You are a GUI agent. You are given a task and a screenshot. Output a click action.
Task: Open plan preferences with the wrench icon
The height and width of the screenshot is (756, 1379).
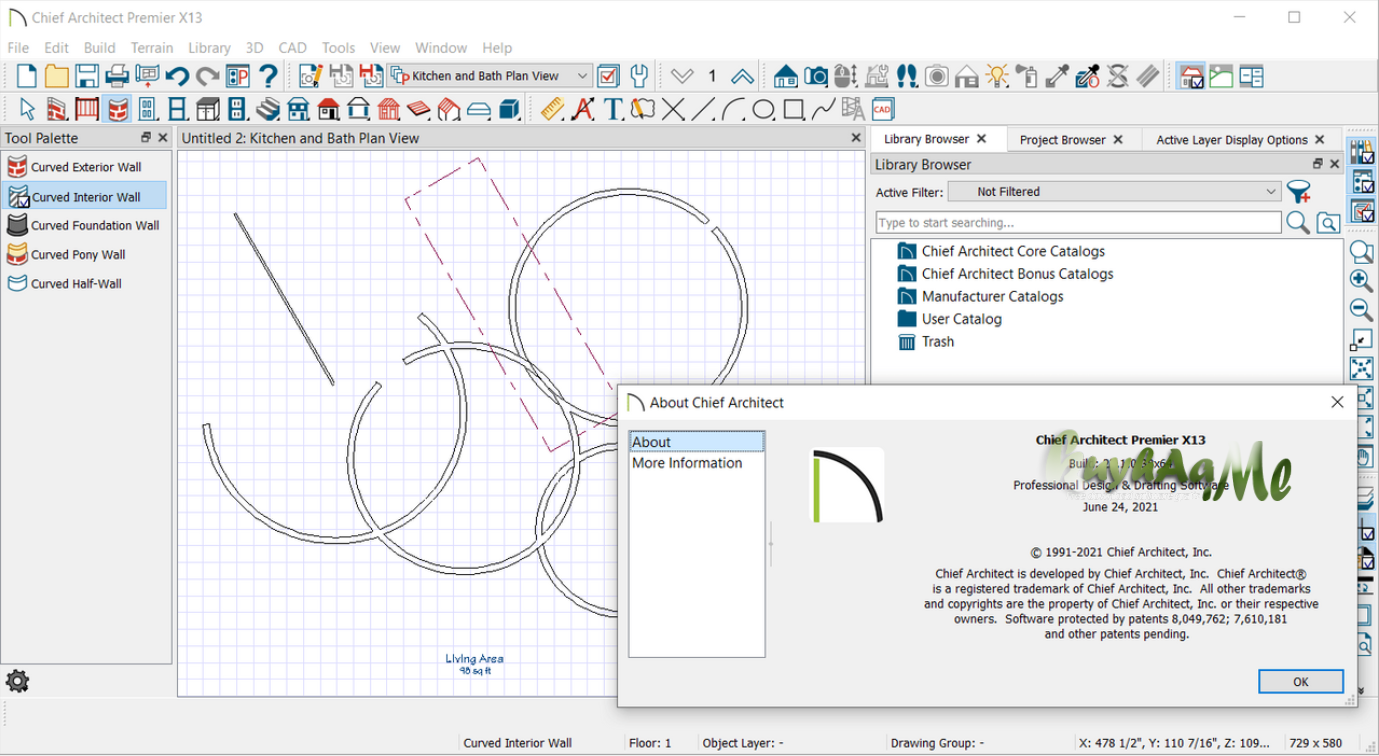click(x=639, y=76)
